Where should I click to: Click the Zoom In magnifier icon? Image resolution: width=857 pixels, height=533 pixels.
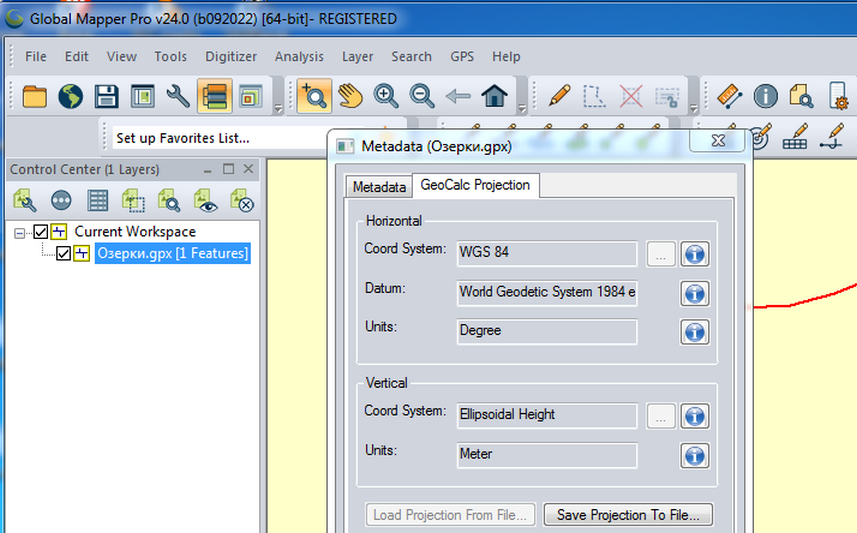[x=386, y=96]
